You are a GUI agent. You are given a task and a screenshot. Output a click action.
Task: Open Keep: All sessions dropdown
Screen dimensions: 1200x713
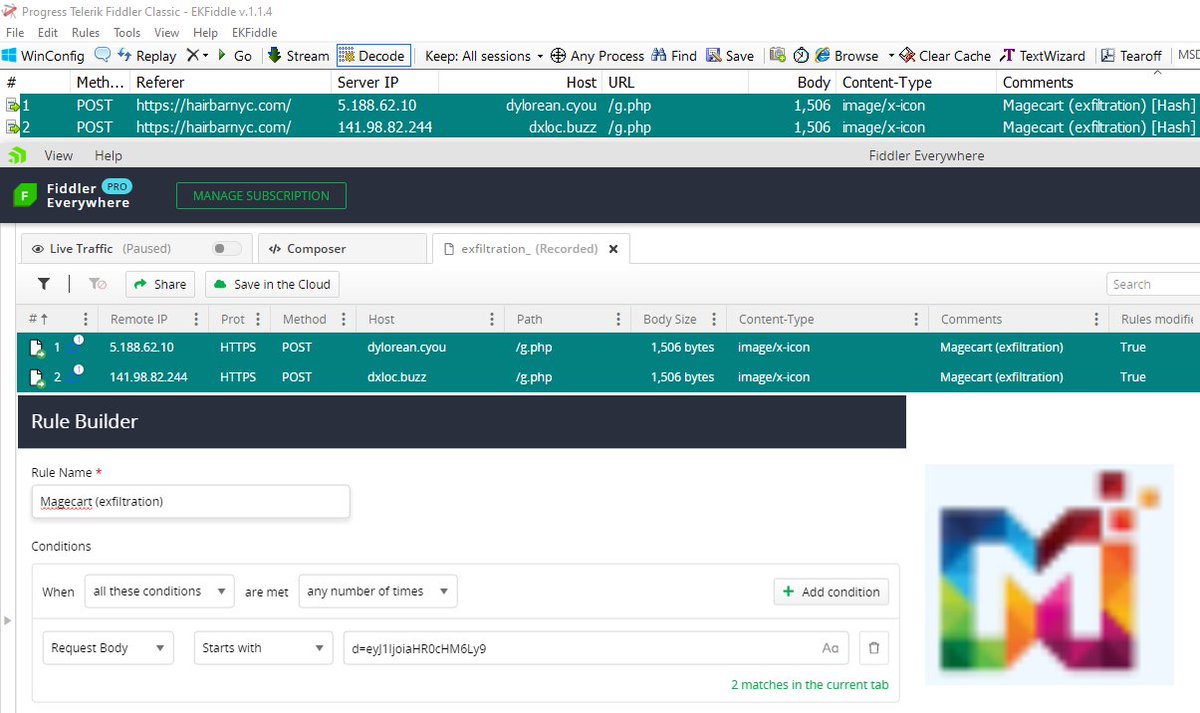click(484, 56)
